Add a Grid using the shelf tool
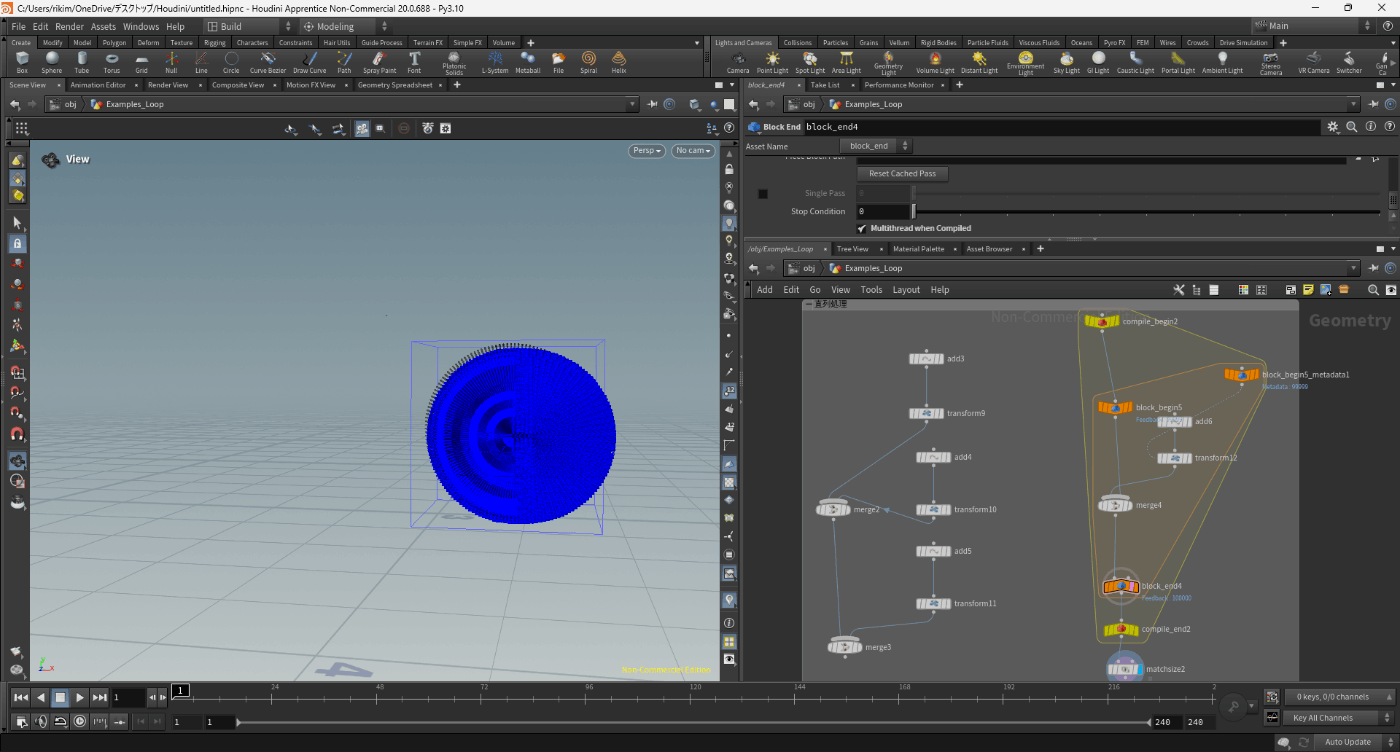The height and width of the screenshot is (752, 1400). [x=142, y=62]
